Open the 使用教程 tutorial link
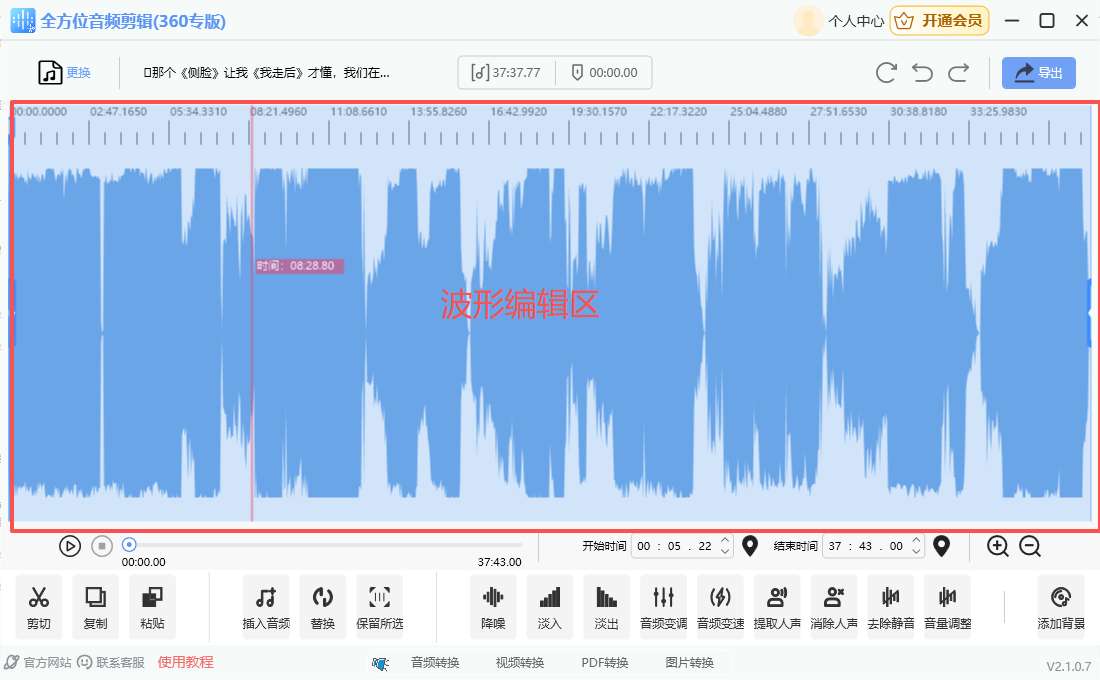 (x=185, y=662)
